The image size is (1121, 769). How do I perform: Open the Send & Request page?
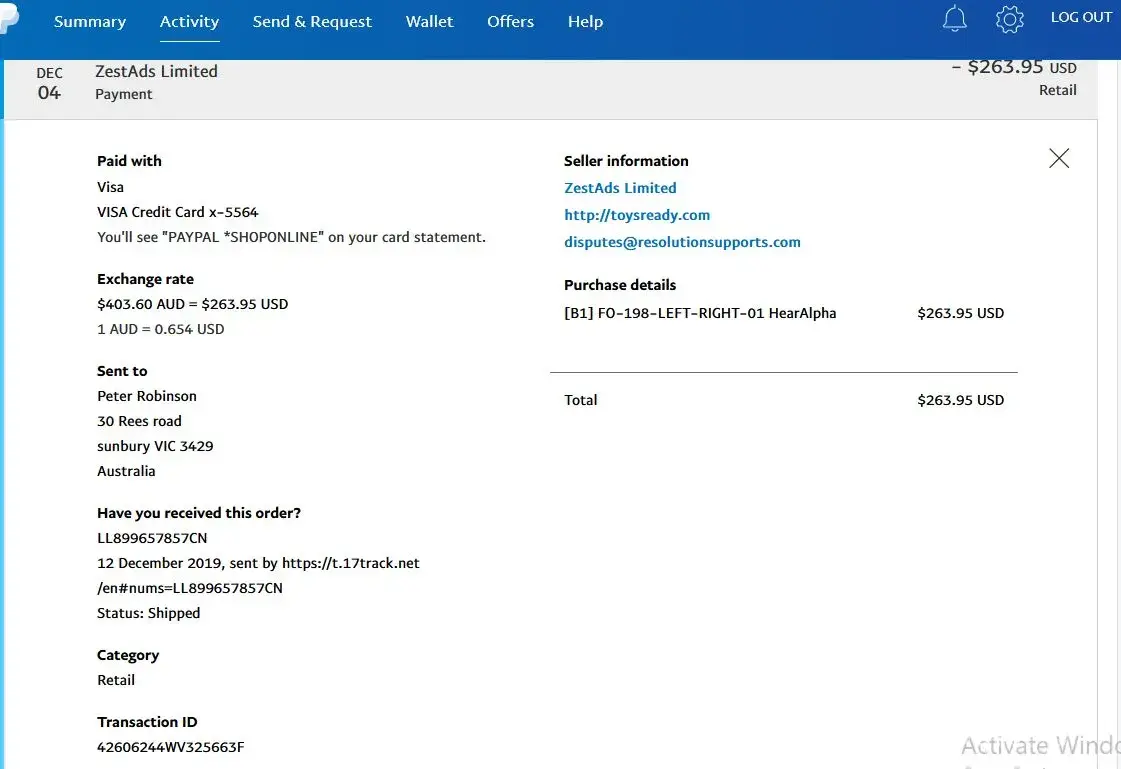pyautogui.click(x=312, y=22)
